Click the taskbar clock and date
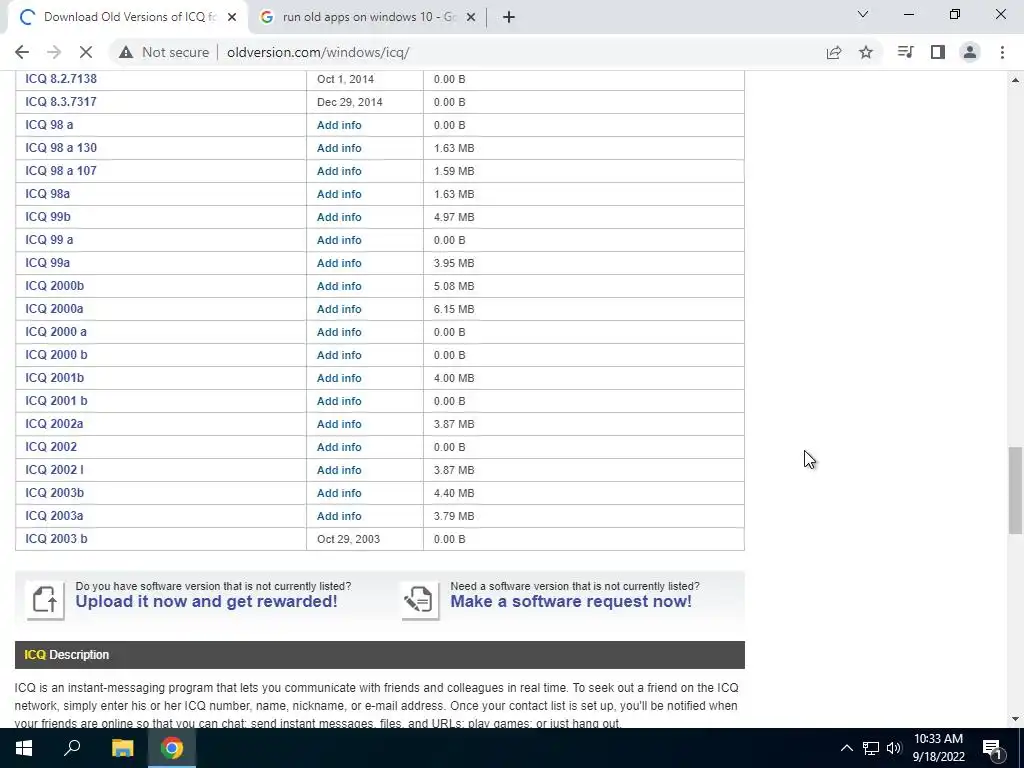 coord(938,748)
